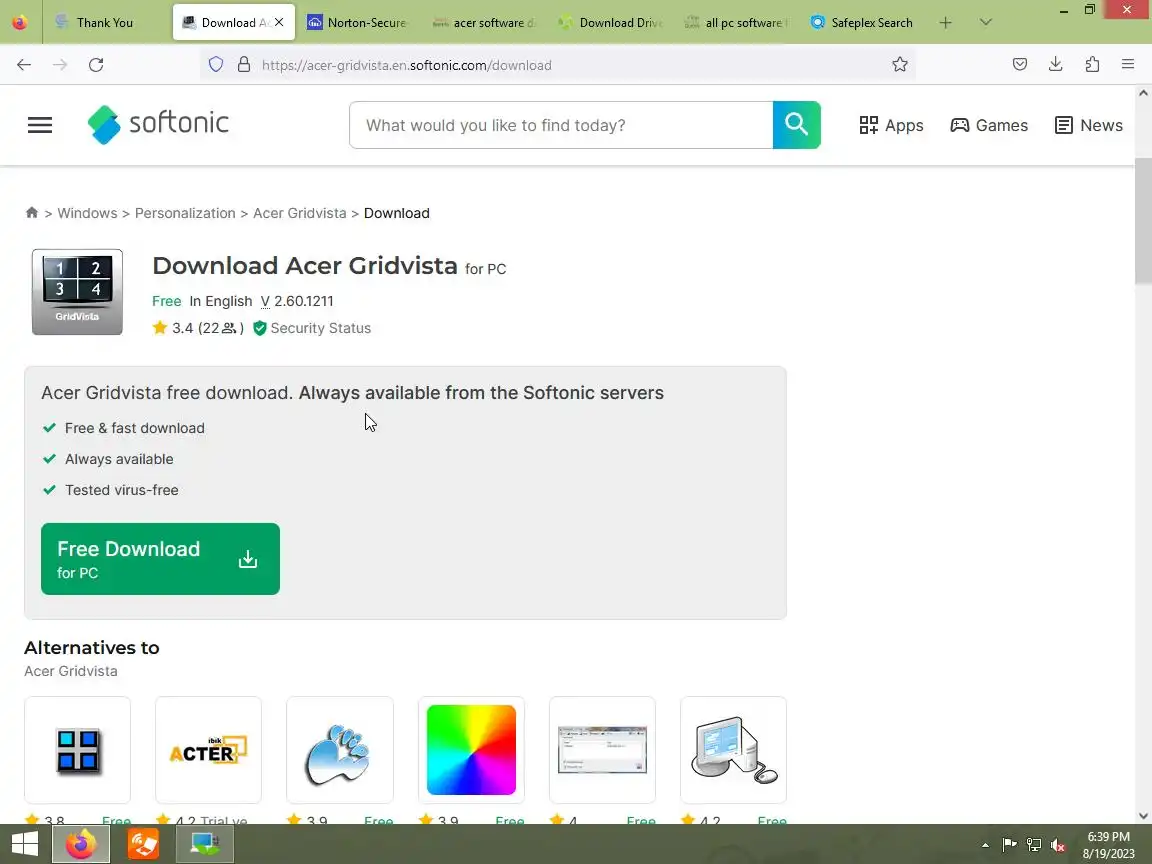
Task: Focus the Softonic search field
Action: click(x=561, y=125)
